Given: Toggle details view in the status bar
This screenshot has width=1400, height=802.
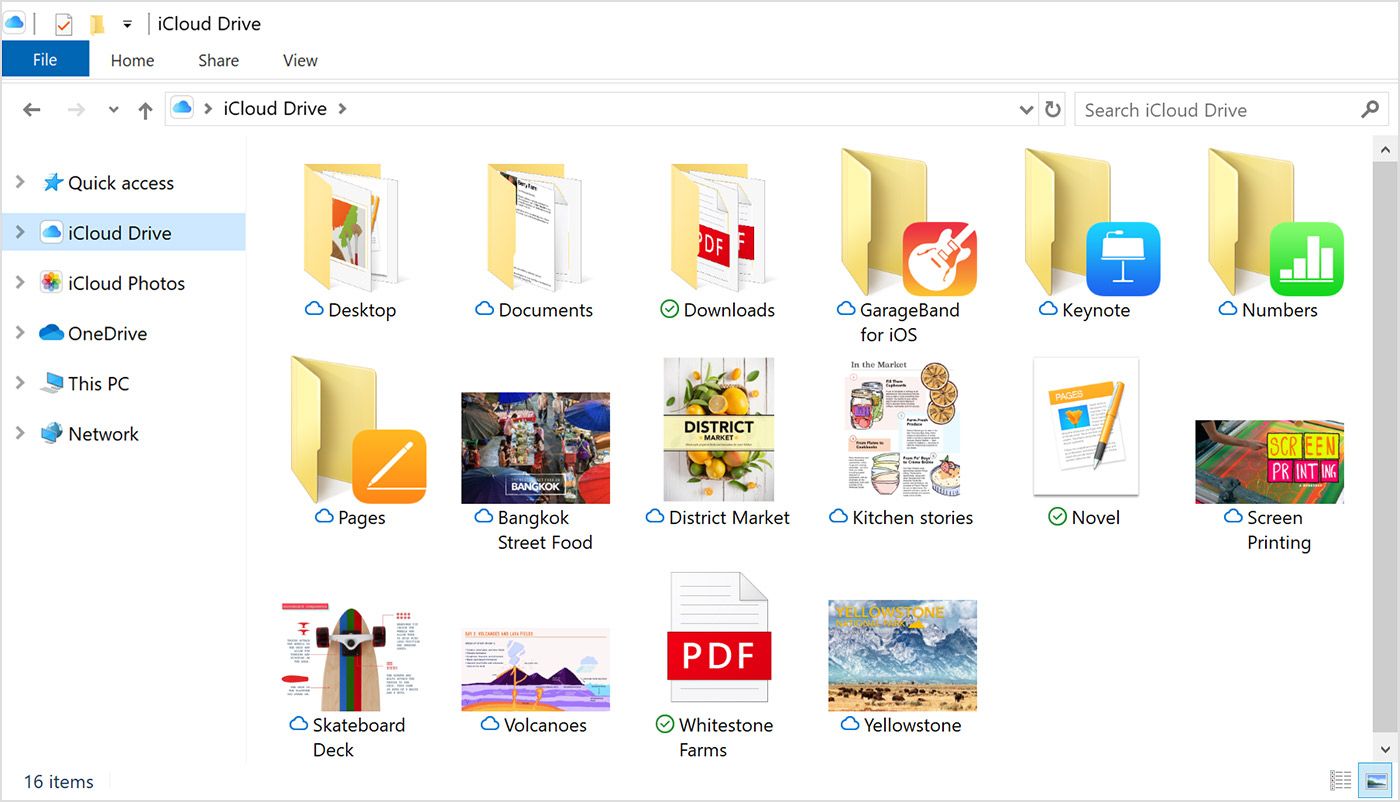Looking at the screenshot, I should point(1340,780).
